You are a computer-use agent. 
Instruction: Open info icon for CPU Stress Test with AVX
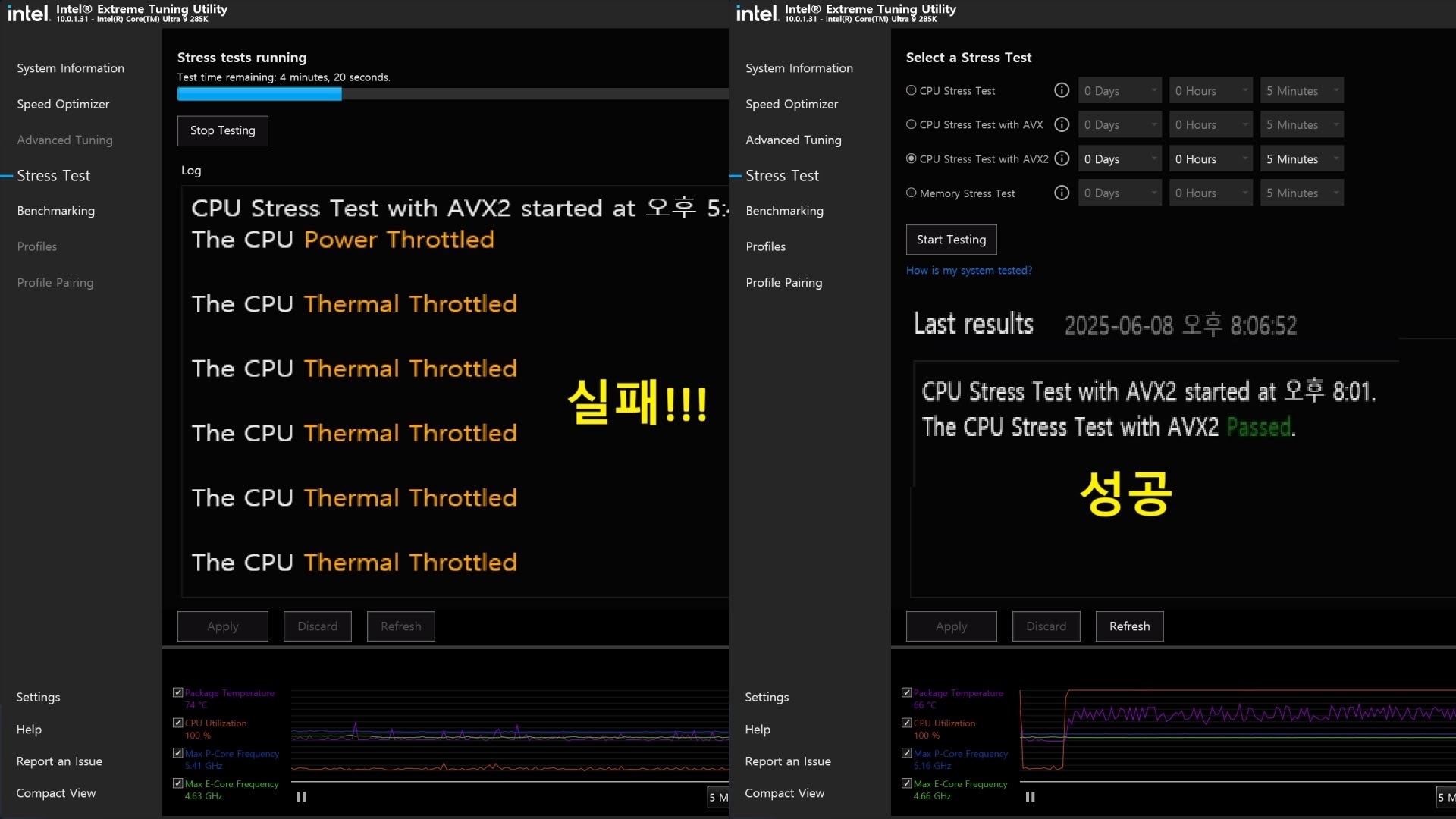(1062, 124)
